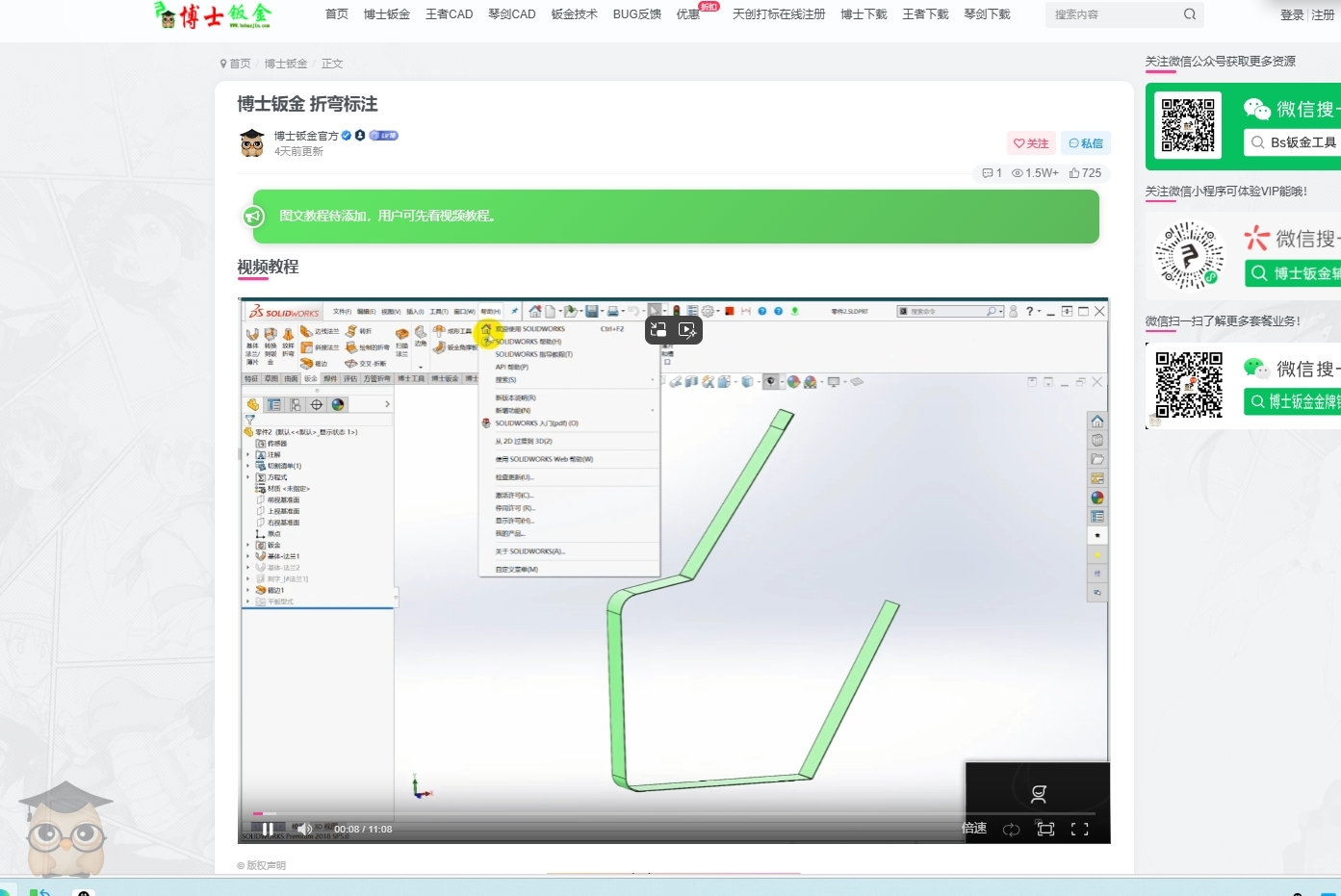Open the 王者下载 navigation item
Viewport: 1341px width, 896px height.
click(x=925, y=14)
